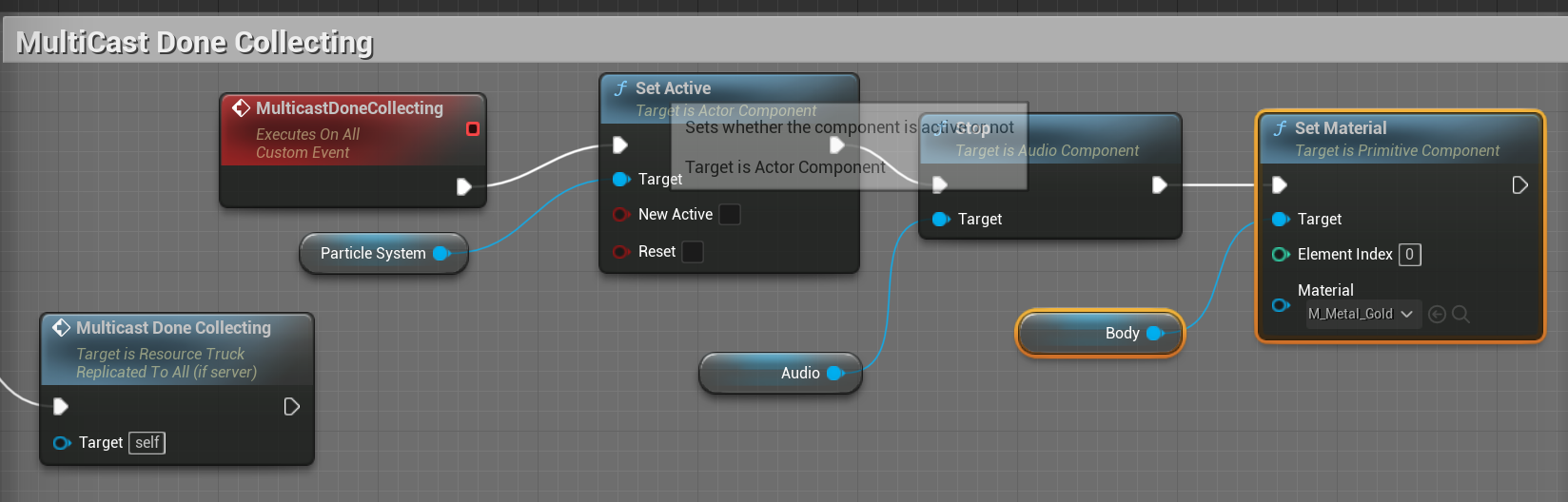Select the Set Active node header
The width and height of the screenshot is (1568, 502).
[673, 88]
